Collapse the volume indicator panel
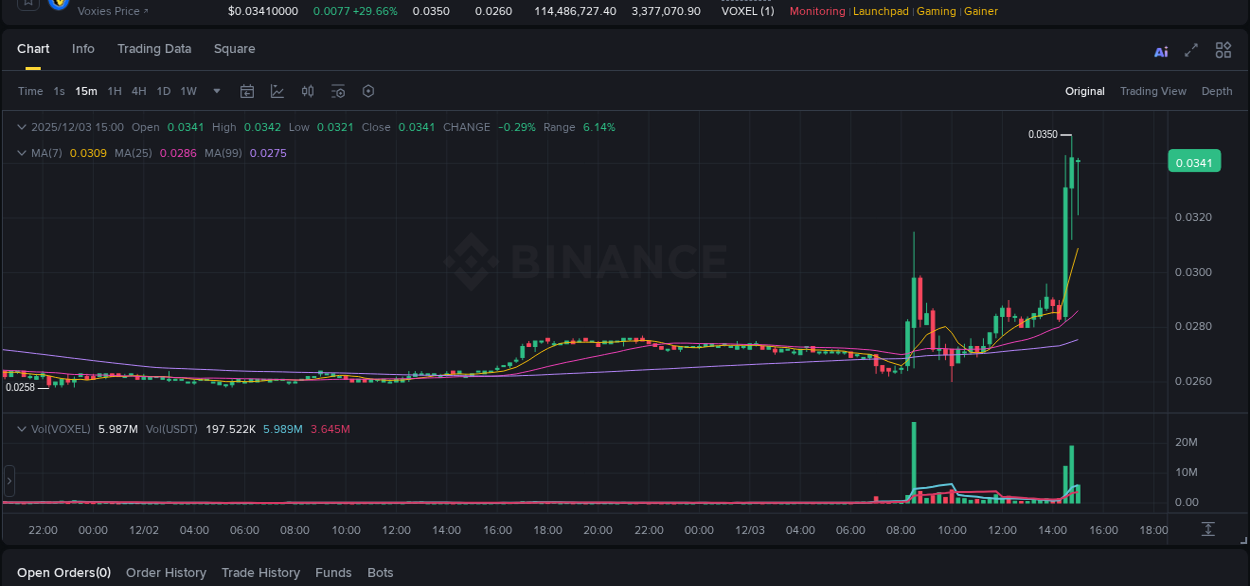The image size is (1250, 586). tap(21, 427)
